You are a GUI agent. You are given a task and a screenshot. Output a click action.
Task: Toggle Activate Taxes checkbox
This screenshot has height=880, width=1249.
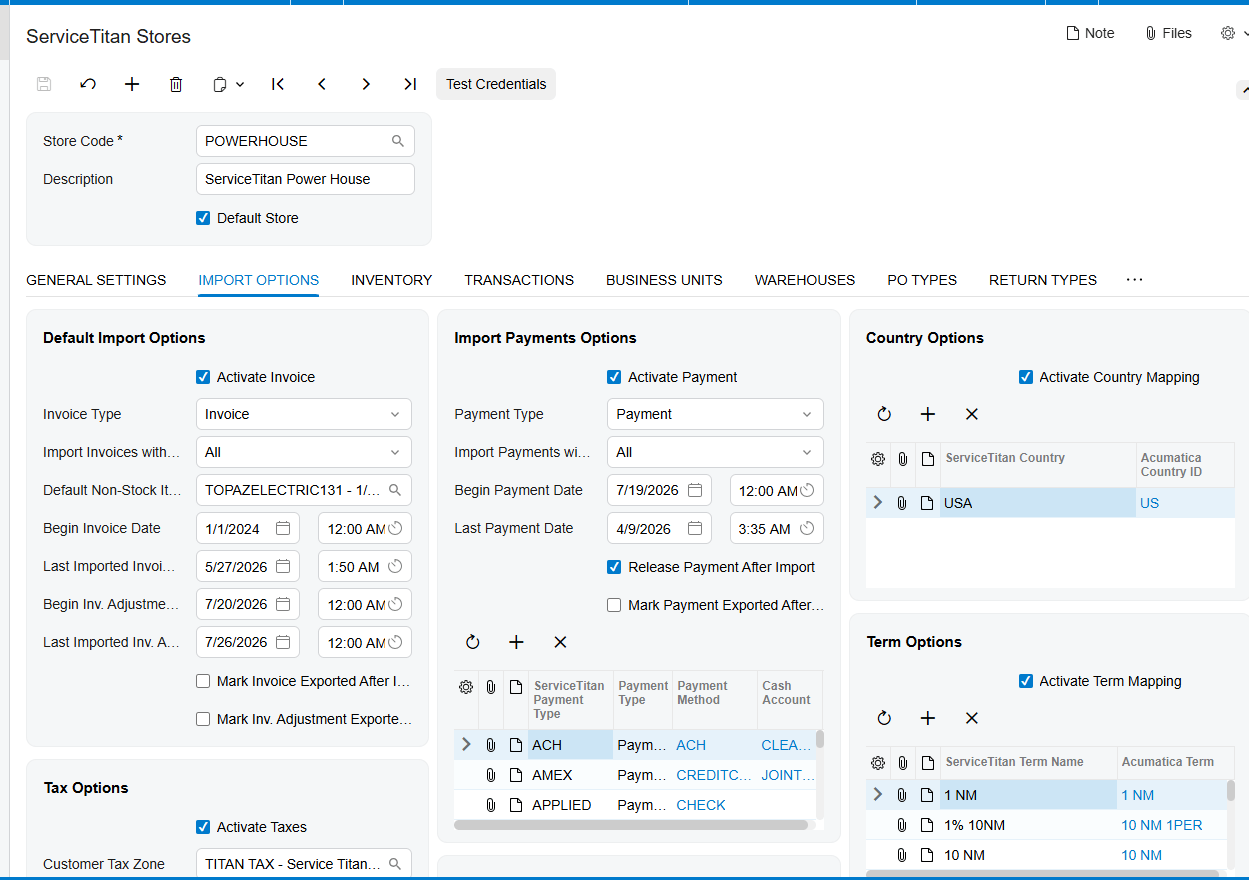tap(204, 827)
